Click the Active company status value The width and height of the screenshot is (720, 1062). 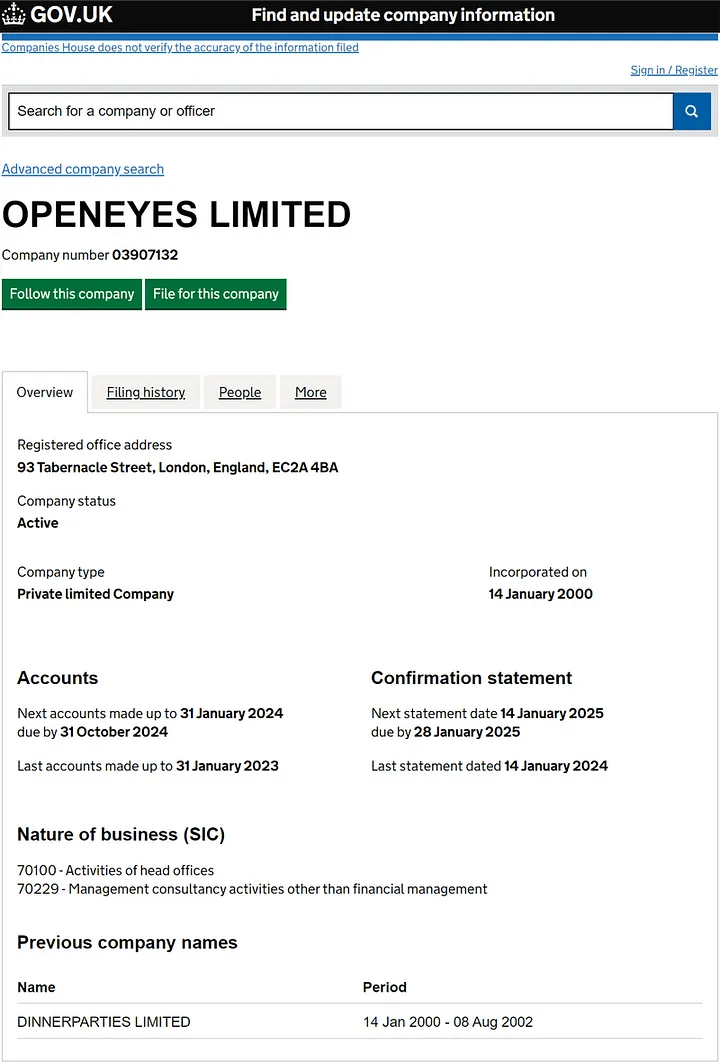[38, 523]
